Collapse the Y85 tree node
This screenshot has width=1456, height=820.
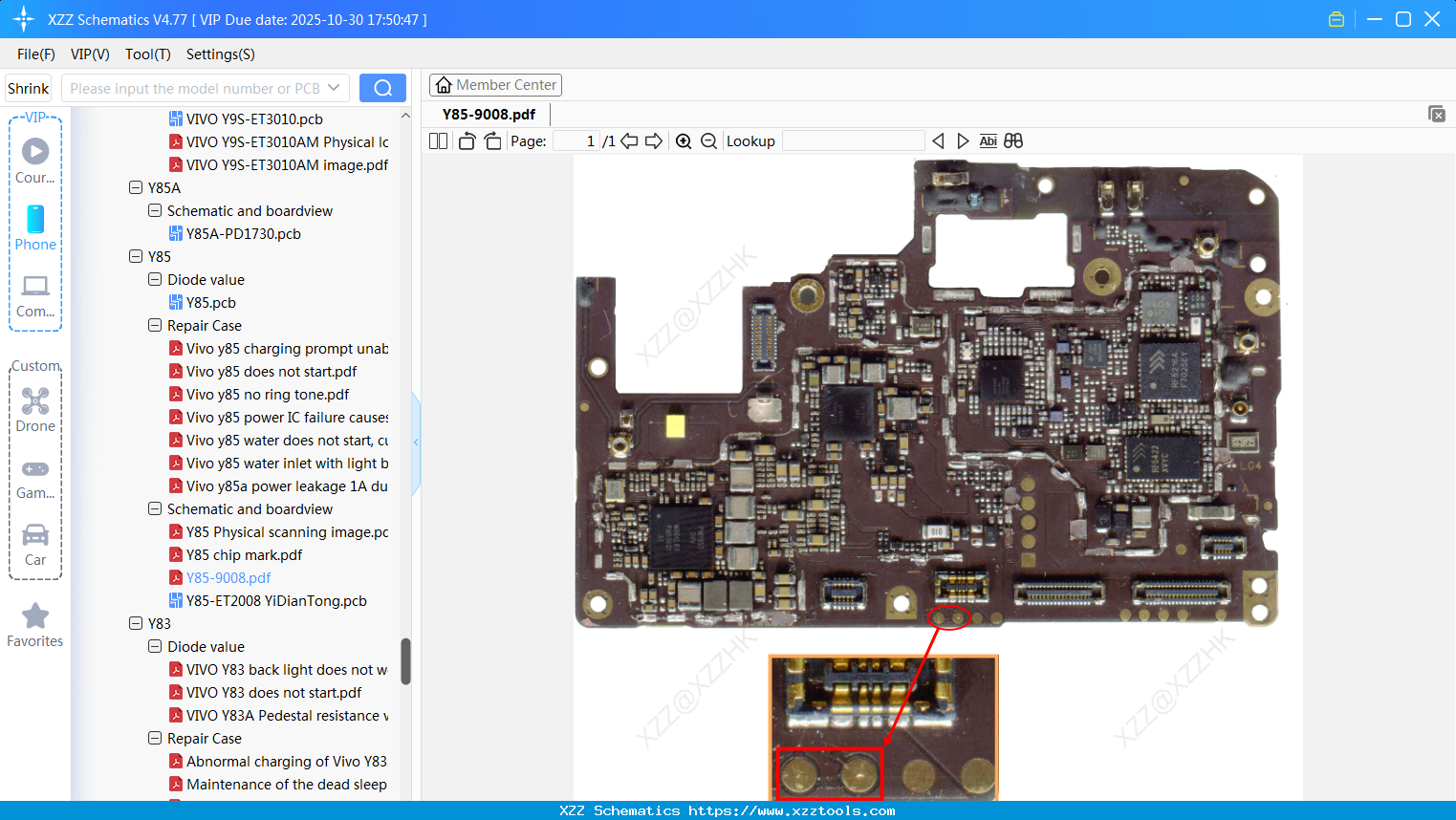136,256
